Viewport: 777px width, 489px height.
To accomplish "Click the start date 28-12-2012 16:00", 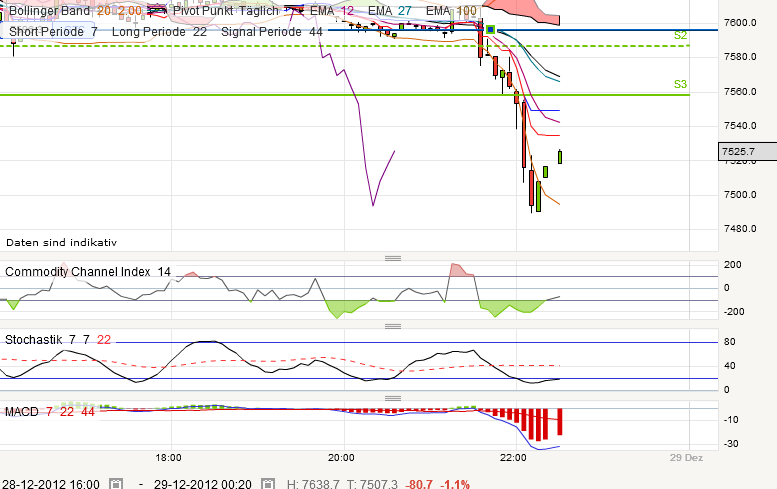I will point(51,484).
